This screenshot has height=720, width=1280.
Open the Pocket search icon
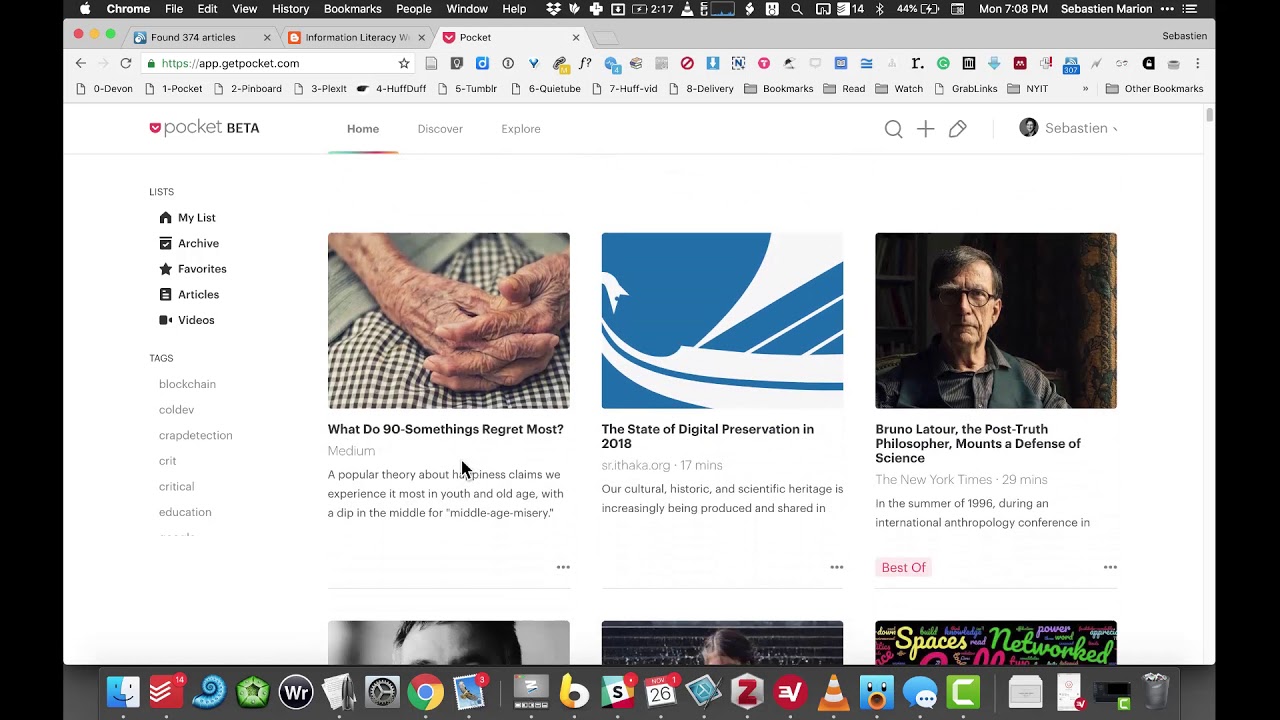[x=893, y=129]
